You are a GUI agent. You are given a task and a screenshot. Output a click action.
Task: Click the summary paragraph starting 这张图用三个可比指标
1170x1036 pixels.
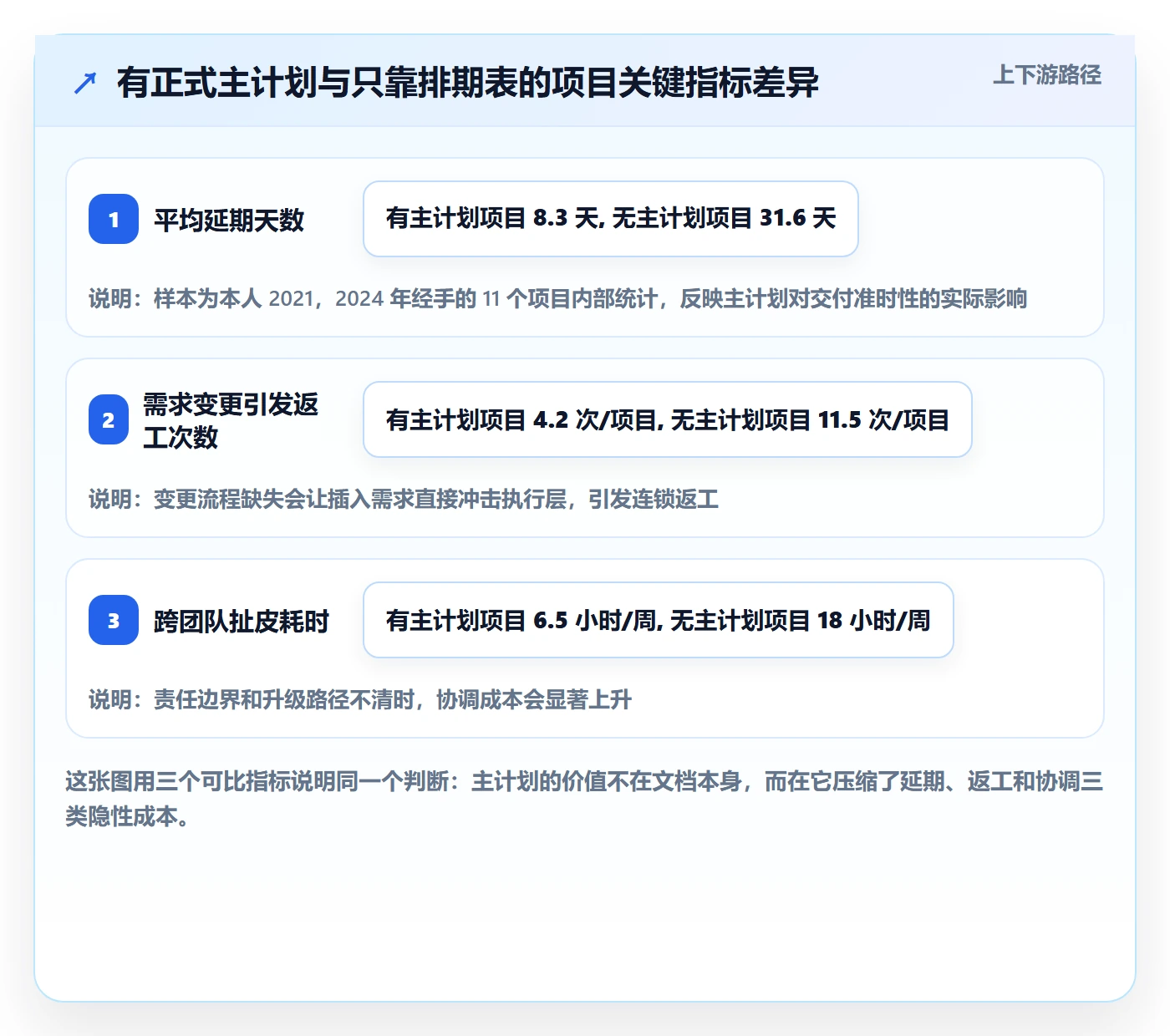click(x=584, y=799)
